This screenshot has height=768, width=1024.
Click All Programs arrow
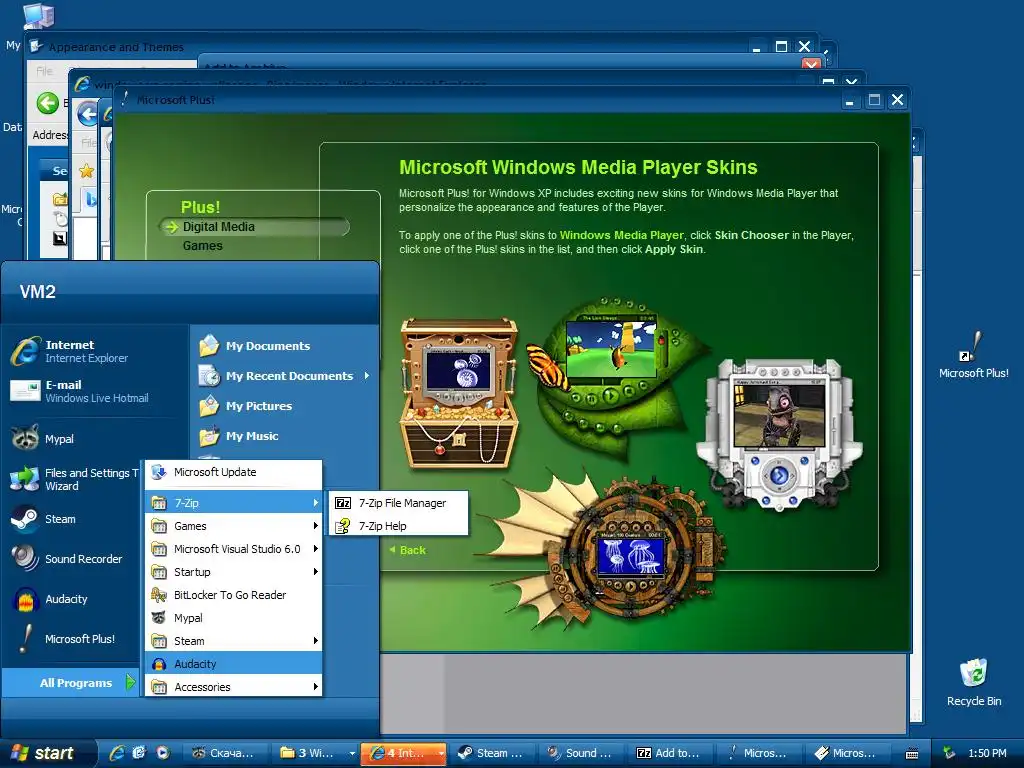130,682
